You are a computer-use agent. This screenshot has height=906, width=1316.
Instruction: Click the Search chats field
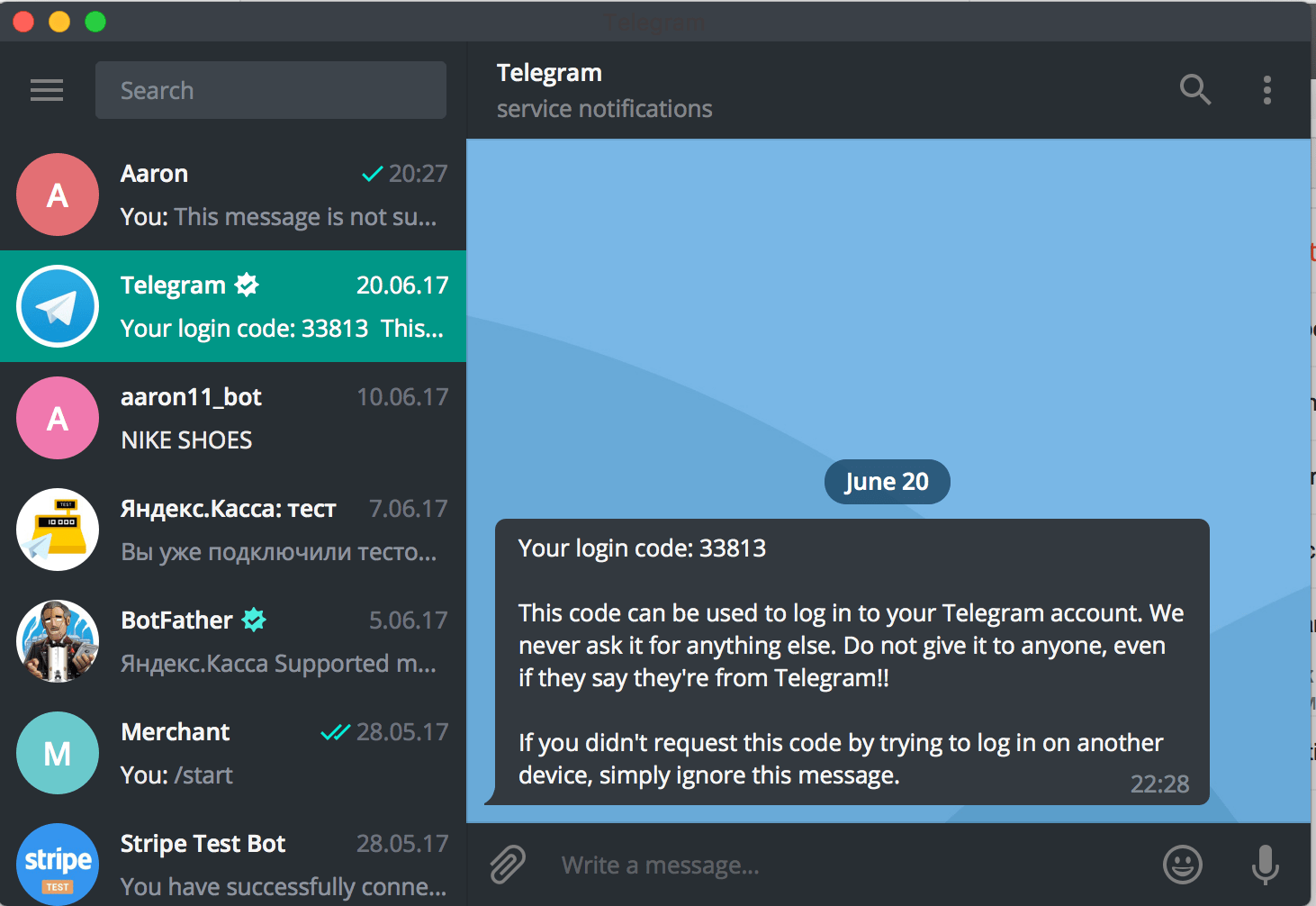pos(271,90)
